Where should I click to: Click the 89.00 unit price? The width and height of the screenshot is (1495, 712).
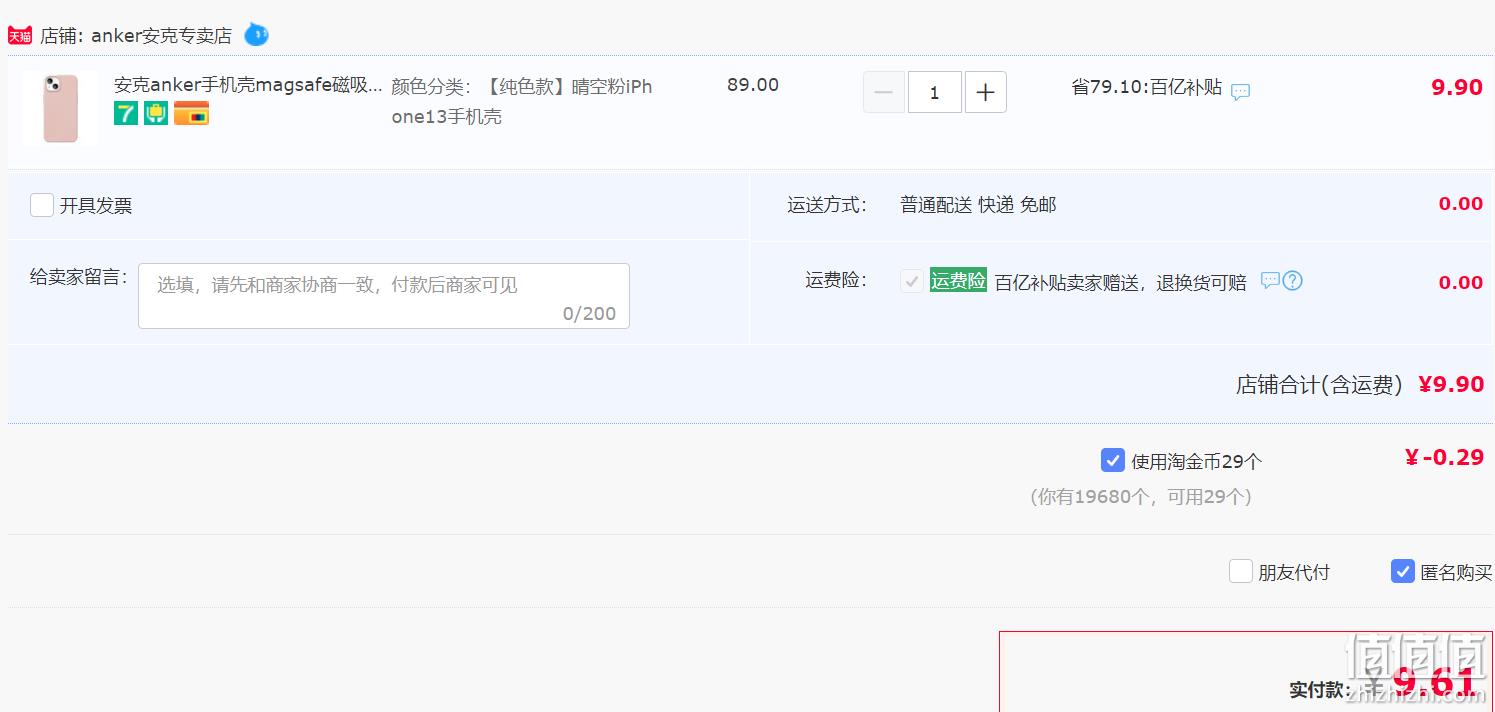(753, 85)
